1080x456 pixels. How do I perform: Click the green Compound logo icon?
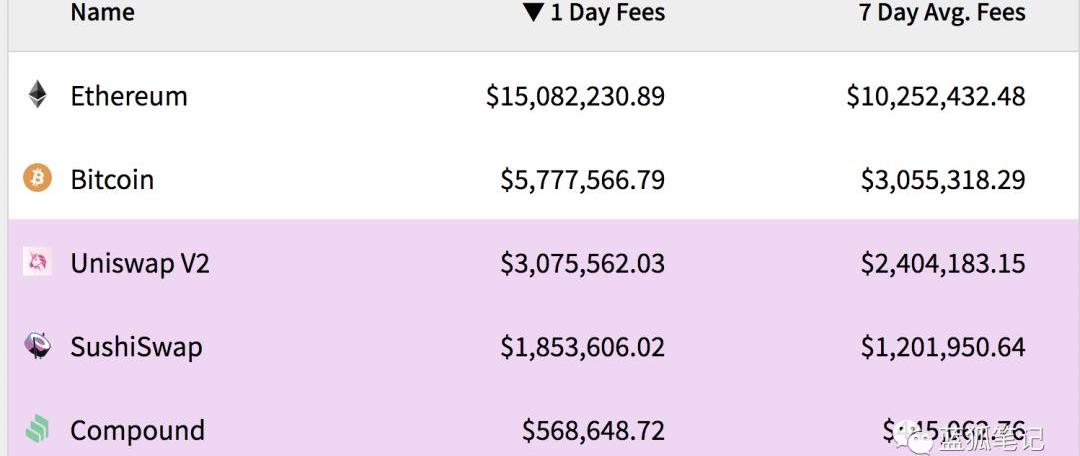[37, 429]
